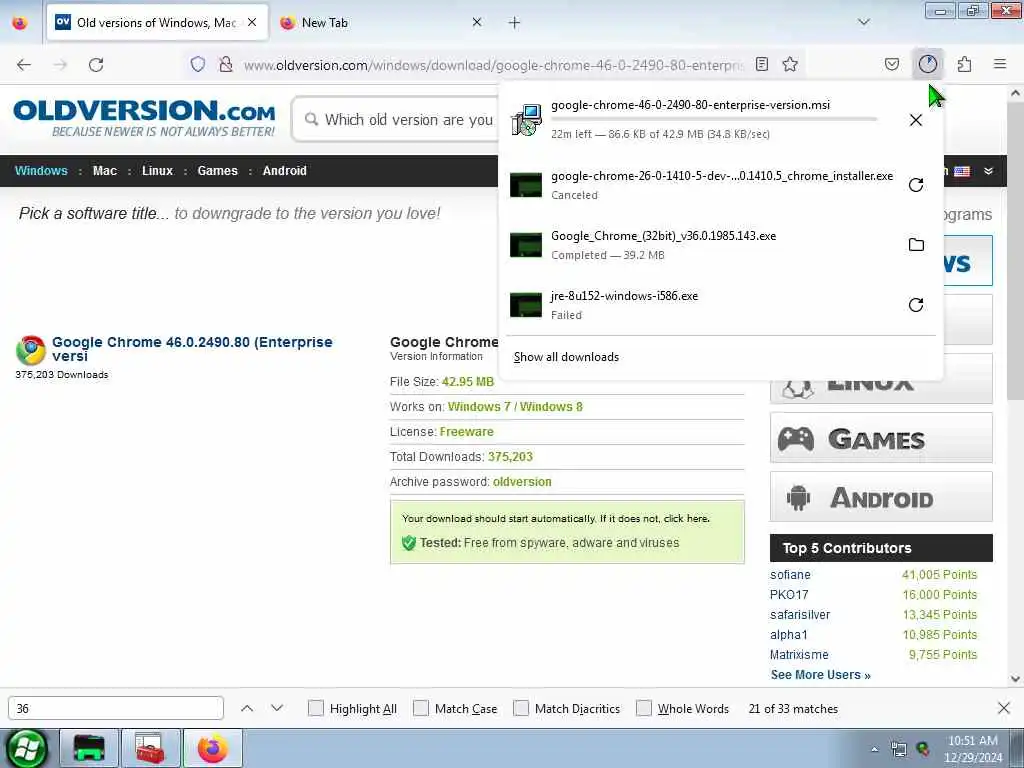Open the Pocket save icon

[891, 64]
